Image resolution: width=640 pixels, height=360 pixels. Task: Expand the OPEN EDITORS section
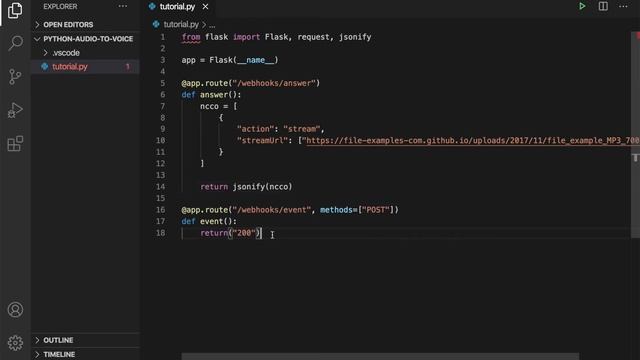86,24
